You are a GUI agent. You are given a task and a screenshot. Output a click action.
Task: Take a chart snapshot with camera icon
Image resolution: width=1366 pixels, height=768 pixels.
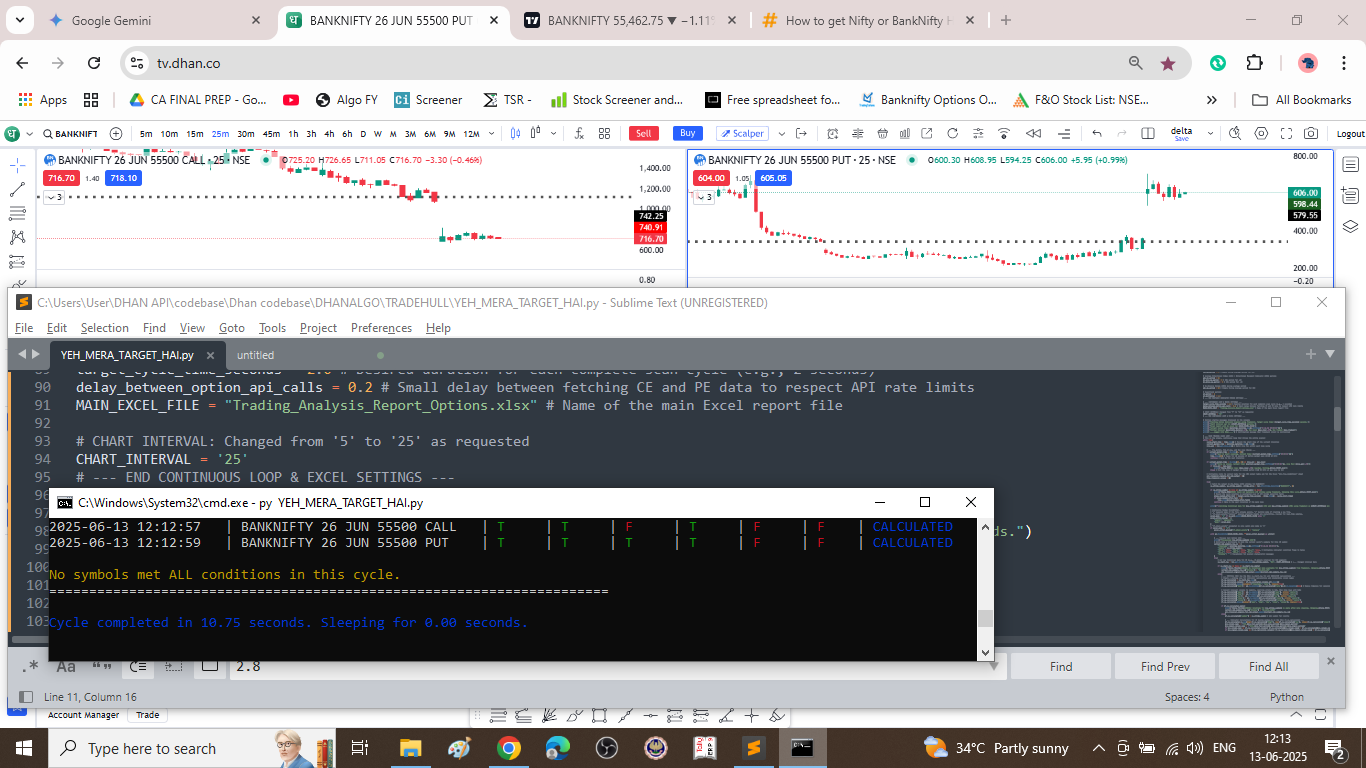(x=1311, y=134)
